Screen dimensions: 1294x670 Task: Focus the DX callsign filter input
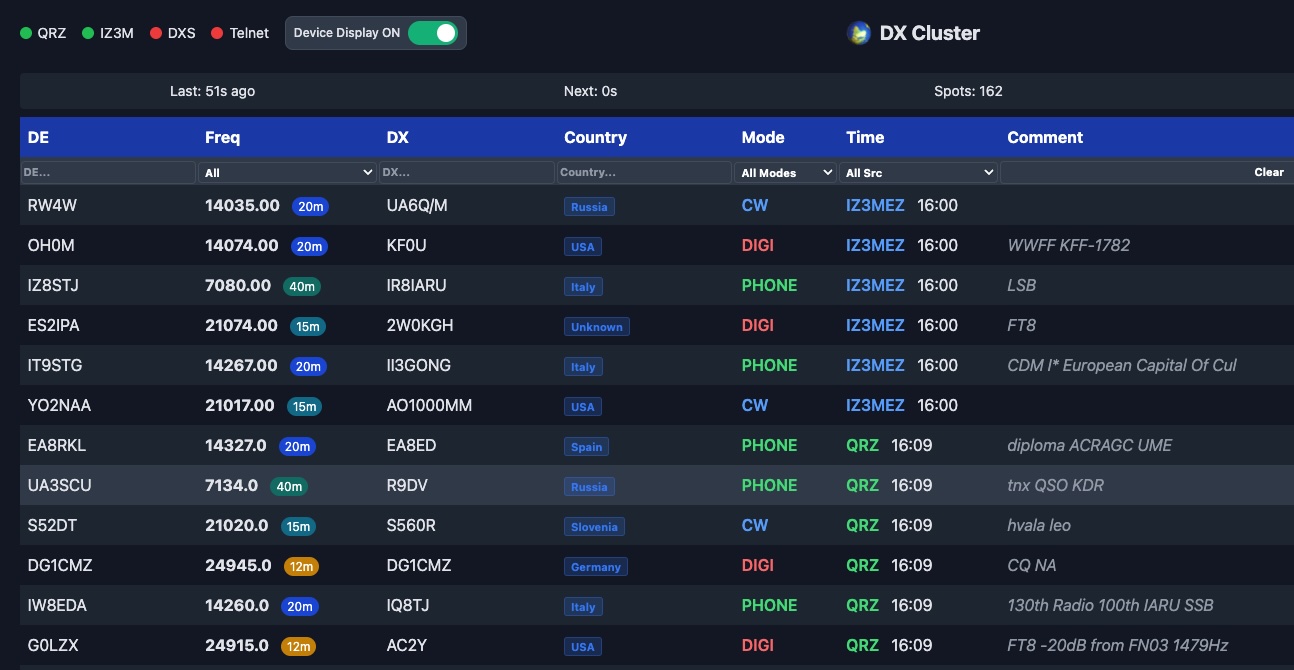click(x=467, y=173)
